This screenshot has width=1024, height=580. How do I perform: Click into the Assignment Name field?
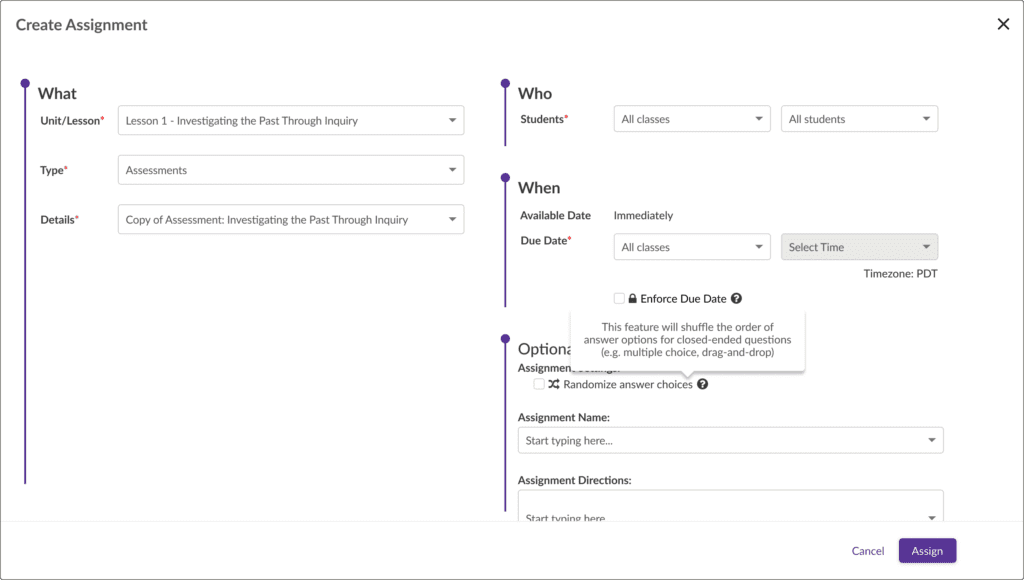[x=730, y=440]
